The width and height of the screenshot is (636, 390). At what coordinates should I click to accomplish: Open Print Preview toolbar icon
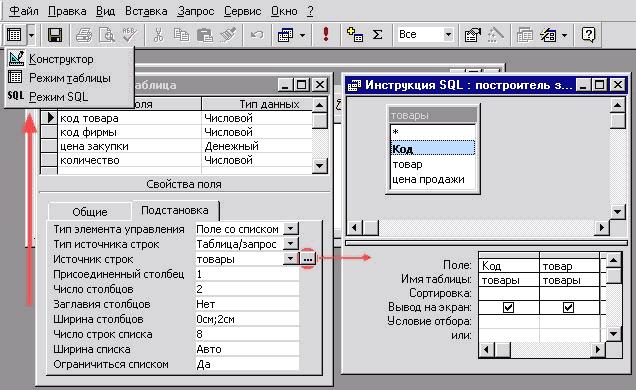pyautogui.click(x=107, y=35)
